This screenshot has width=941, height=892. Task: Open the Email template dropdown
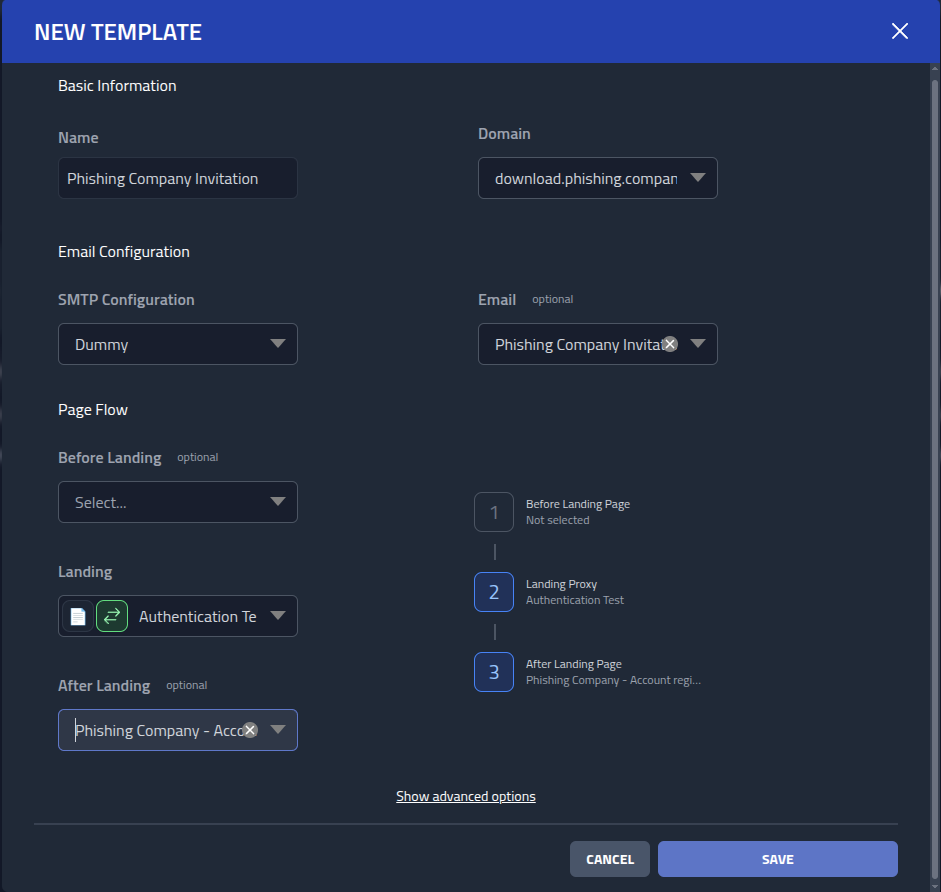(697, 344)
